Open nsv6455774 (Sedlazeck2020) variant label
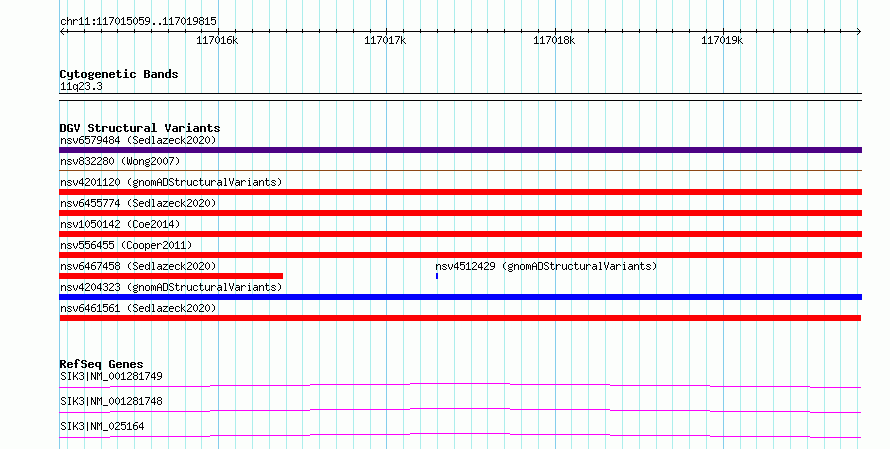The image size is (890, 449). coord(138,203)
